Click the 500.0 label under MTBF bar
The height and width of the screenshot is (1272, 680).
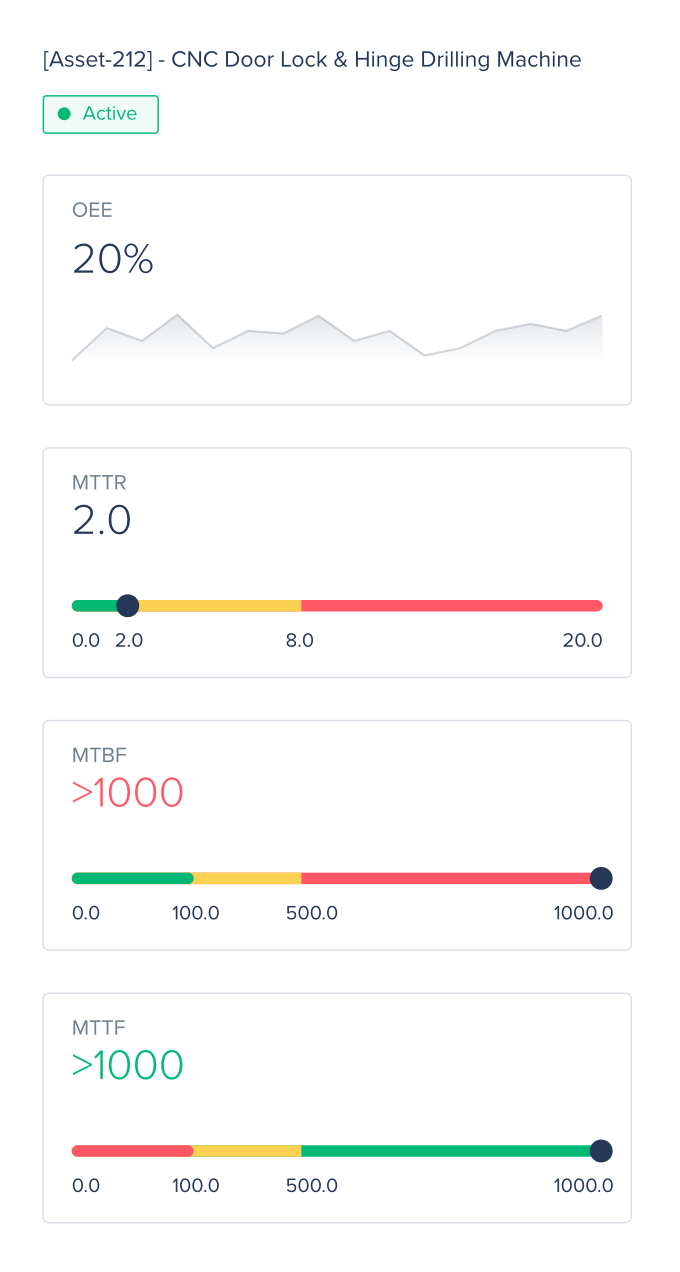(x=312, y=913)
